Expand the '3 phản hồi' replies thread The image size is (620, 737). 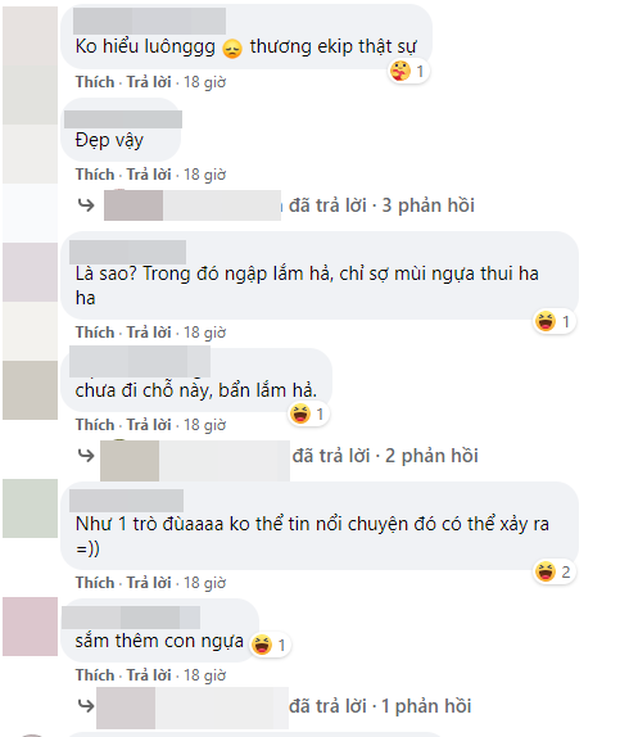click(x=381, y=205)
